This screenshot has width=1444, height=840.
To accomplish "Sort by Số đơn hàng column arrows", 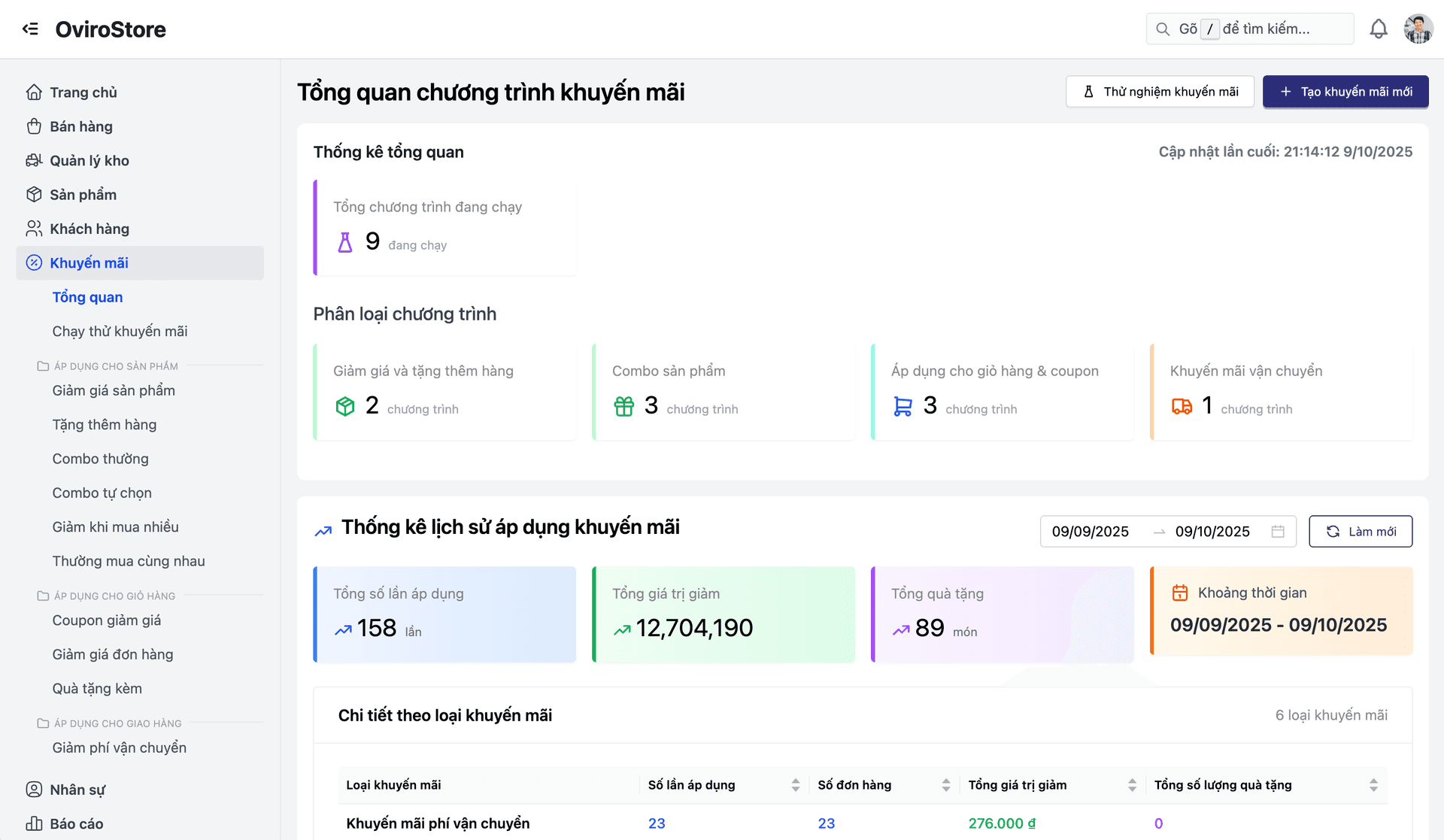I will point(945,785).
